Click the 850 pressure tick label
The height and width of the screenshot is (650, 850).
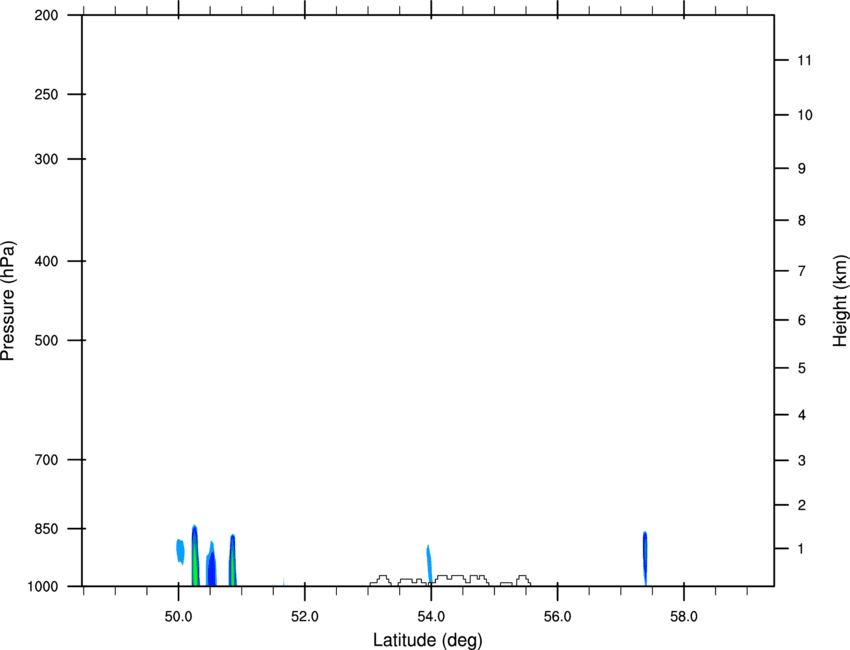pos(46,529)
